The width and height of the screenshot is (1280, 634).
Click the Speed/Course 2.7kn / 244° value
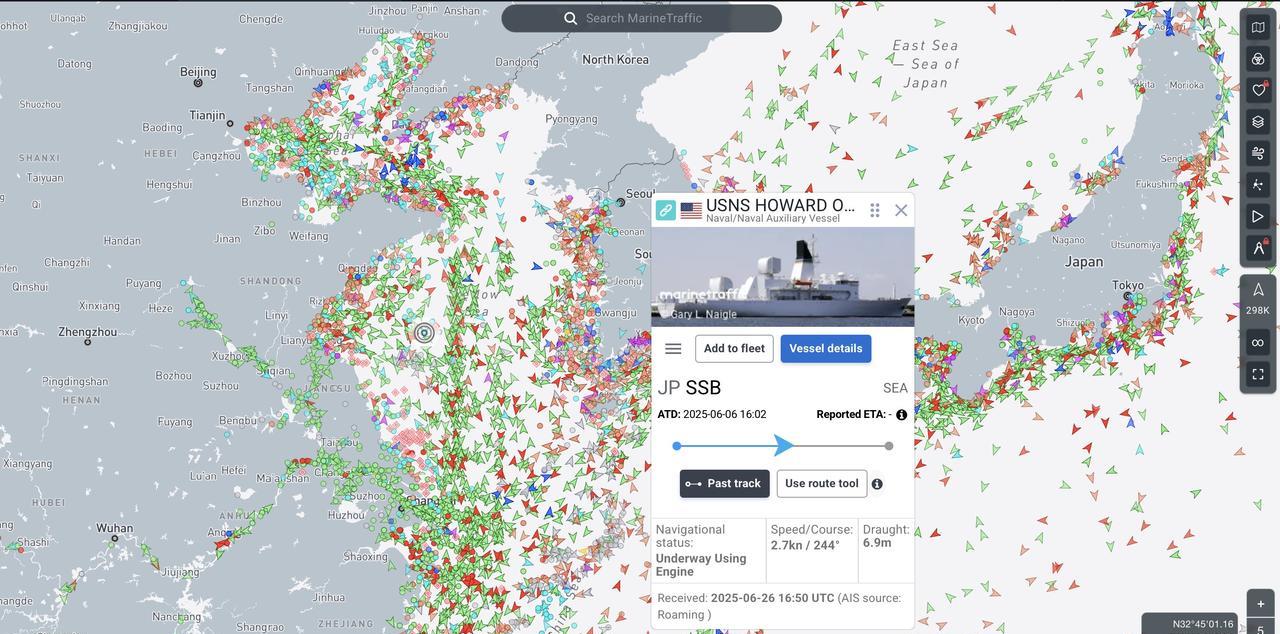coord(805,546)
